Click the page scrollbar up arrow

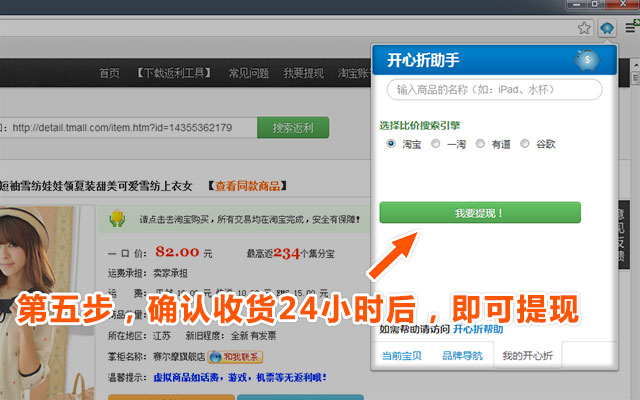coord(636,65)
